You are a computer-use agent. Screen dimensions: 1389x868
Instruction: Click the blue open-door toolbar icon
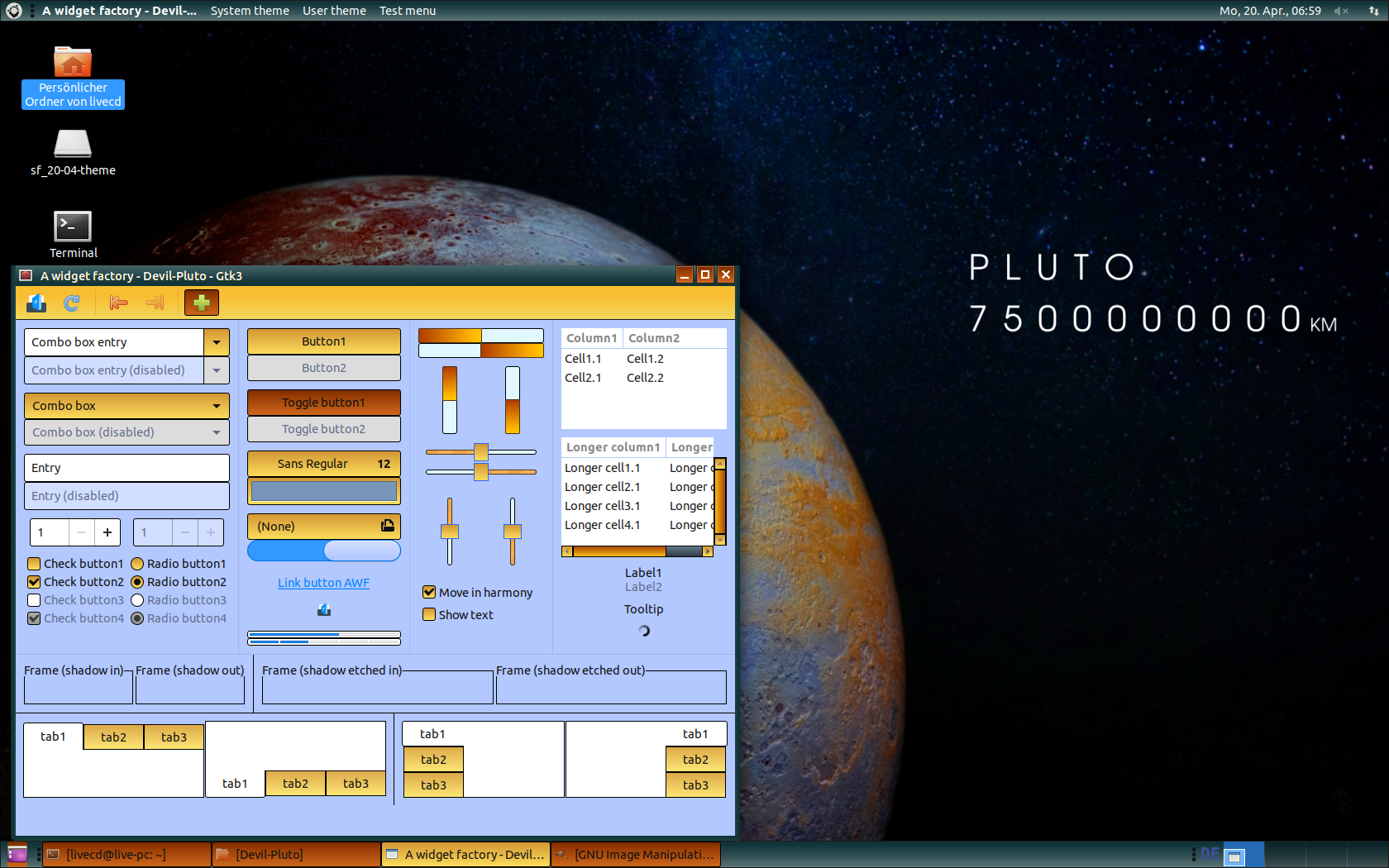(36, 303)
